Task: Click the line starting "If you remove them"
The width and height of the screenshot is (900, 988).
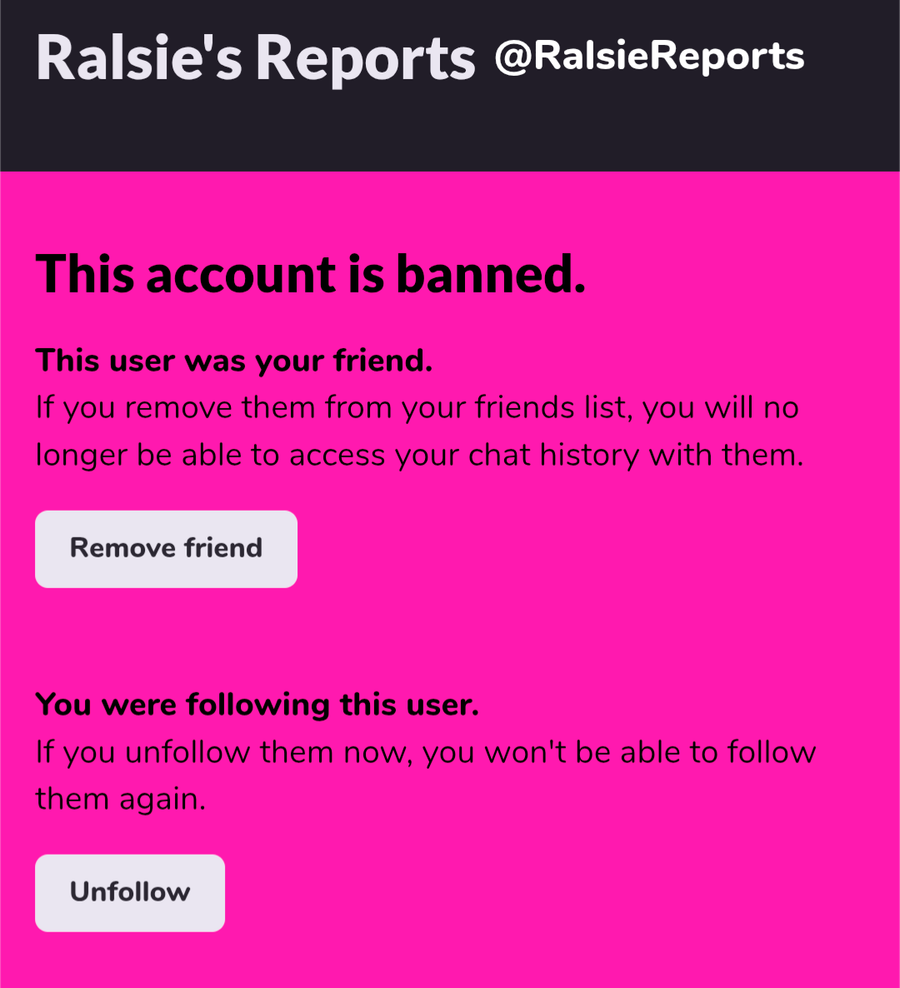Action: point(417,408)
